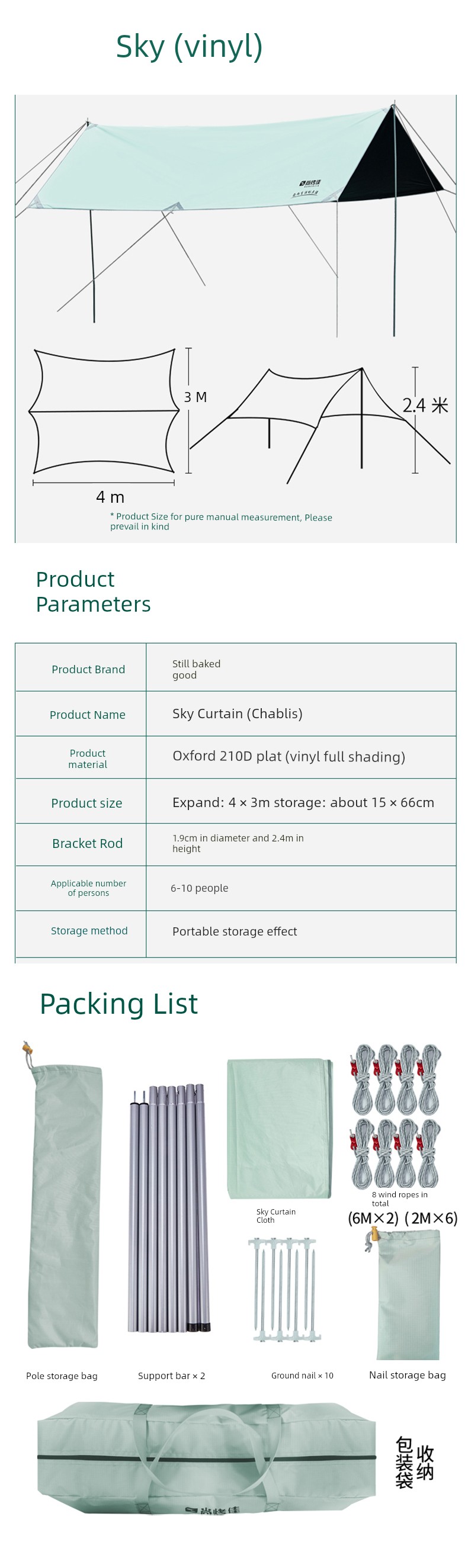Select the Product Brand table row label
Viewport: 468px width, 1568px height.
point(88,669)
